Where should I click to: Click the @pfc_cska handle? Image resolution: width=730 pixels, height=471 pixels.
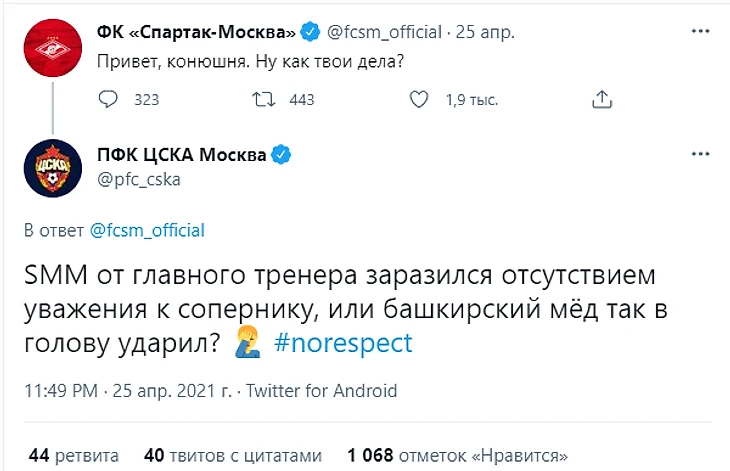[142, 178]
